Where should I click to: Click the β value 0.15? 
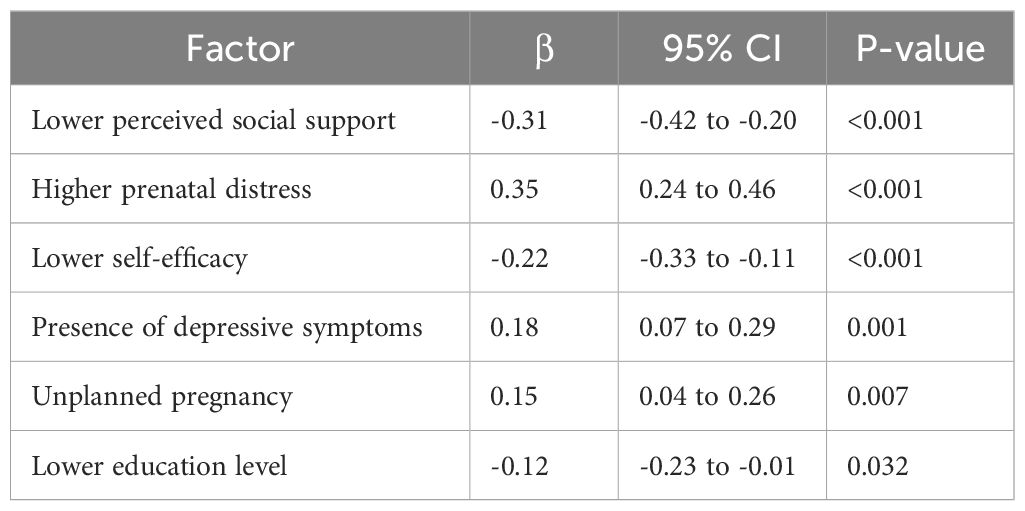[x=513, y=396]
